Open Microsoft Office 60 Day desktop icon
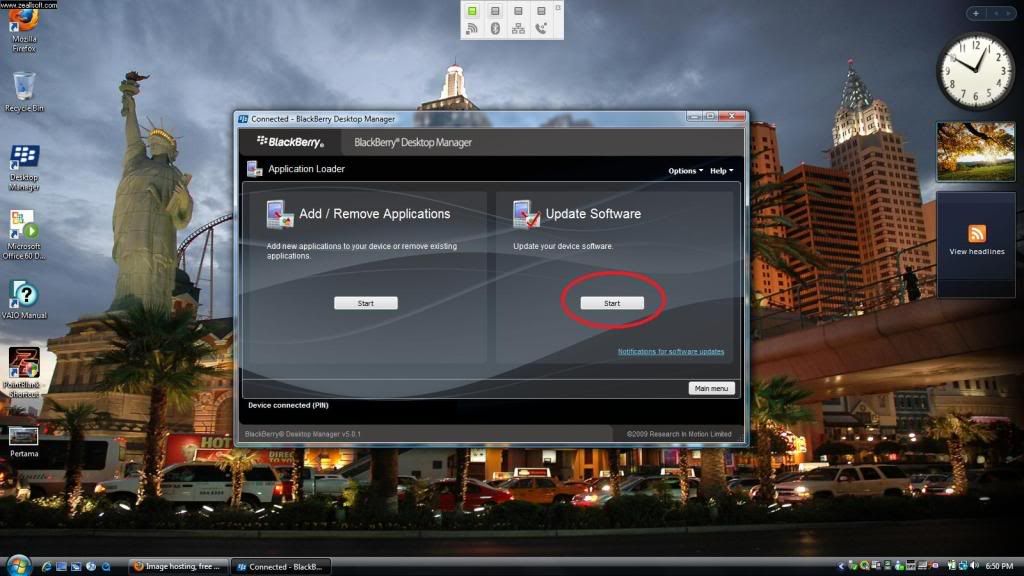This screenshot has height=576, width=1024. click(x=24, y=235)
